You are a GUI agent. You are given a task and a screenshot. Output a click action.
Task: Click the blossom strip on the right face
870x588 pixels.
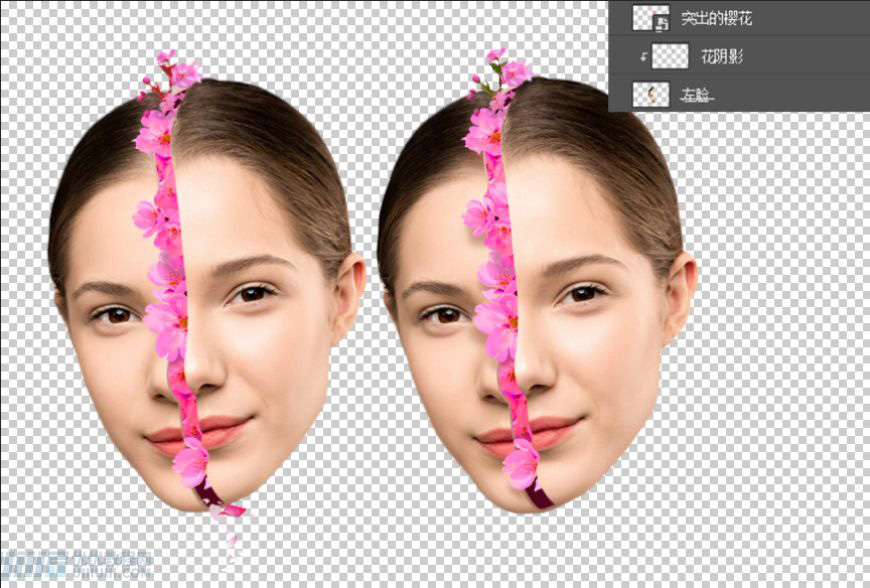[500, 300]
